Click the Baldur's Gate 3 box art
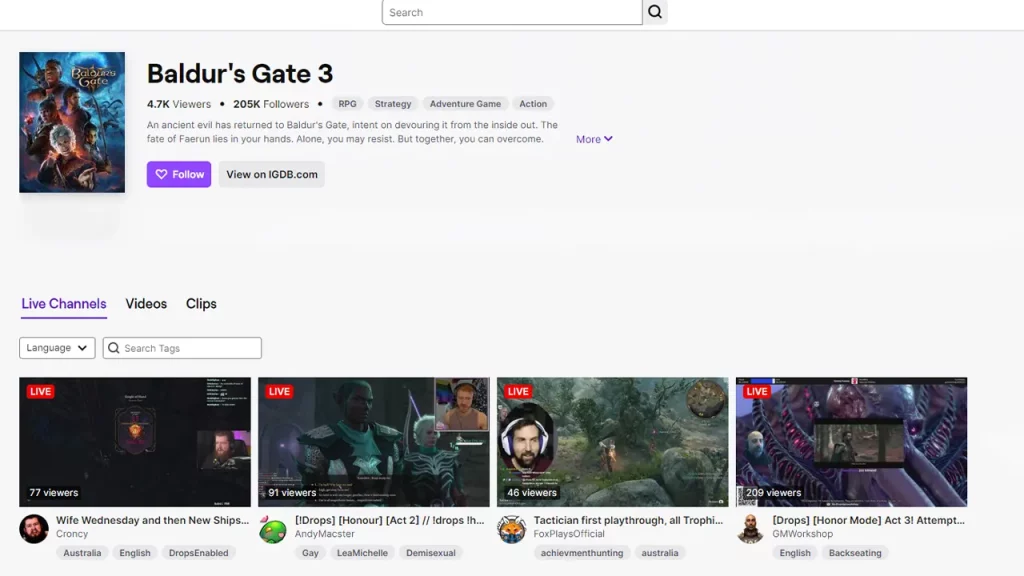Image resolution: width=1024 pixels, height=576 pixels. 72,122
